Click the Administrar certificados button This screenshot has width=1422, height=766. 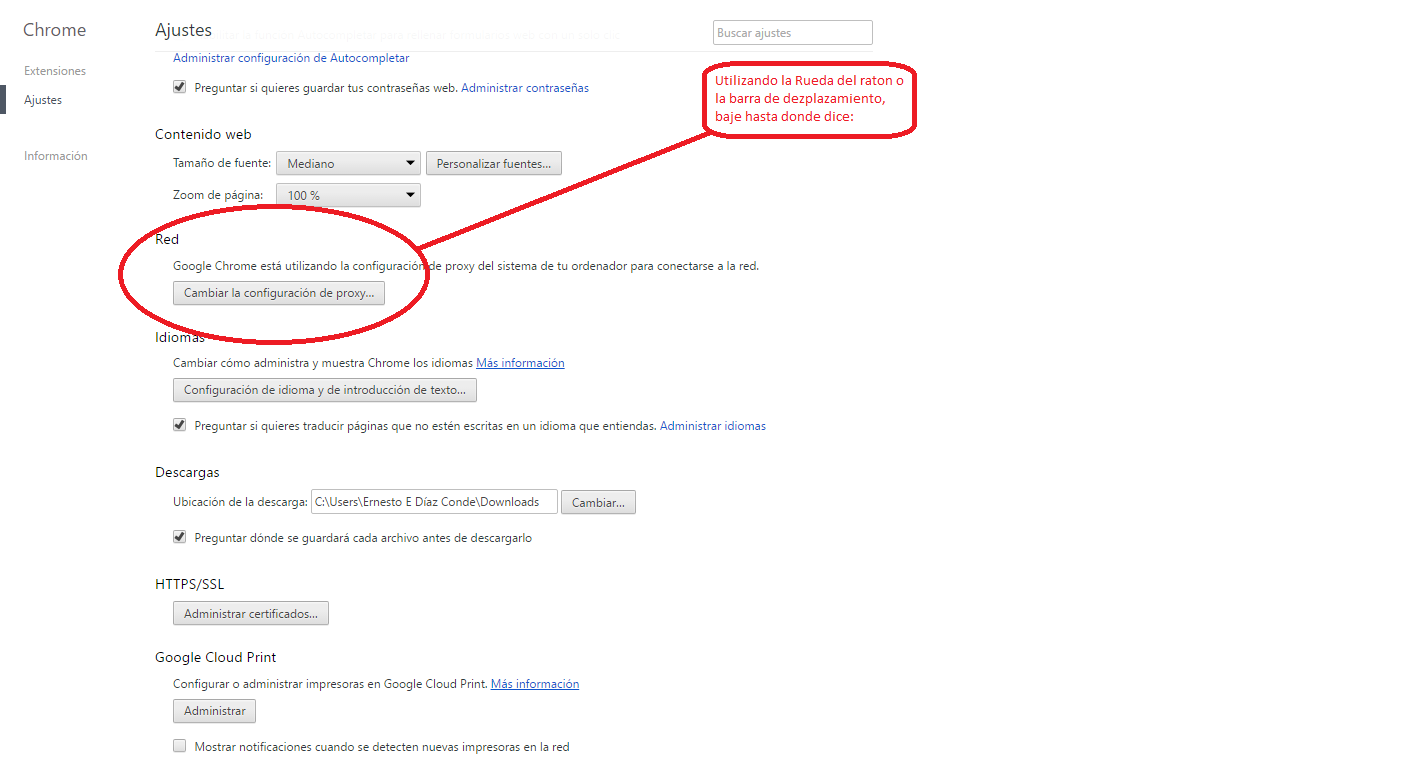click(251, 614)
